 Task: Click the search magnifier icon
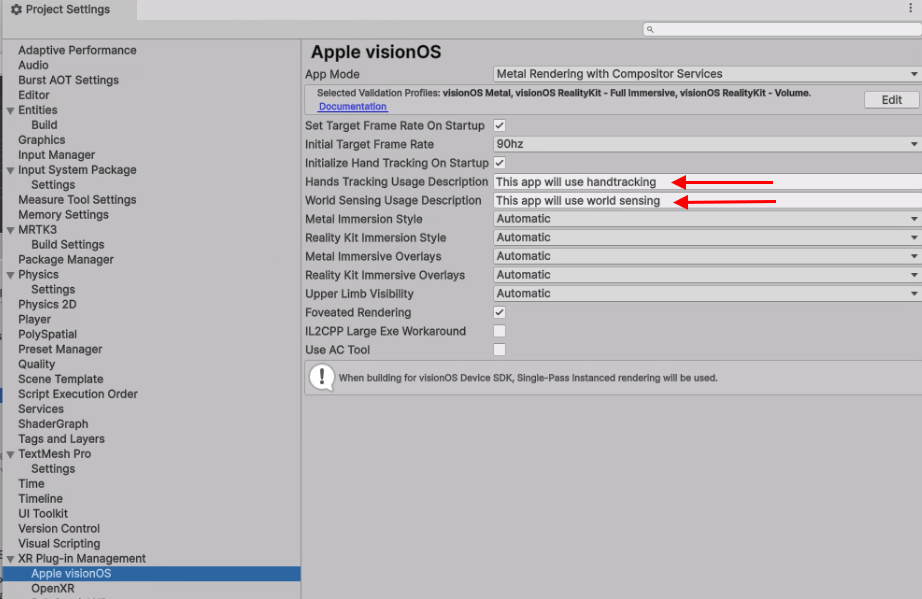[650, 29]
